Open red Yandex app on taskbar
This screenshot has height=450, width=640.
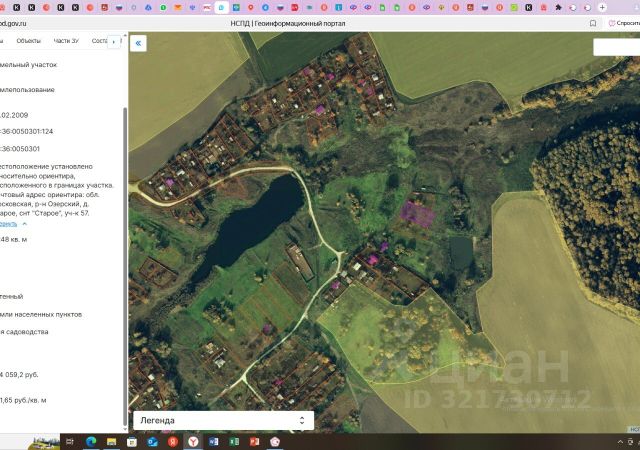(x=173, y=441)
